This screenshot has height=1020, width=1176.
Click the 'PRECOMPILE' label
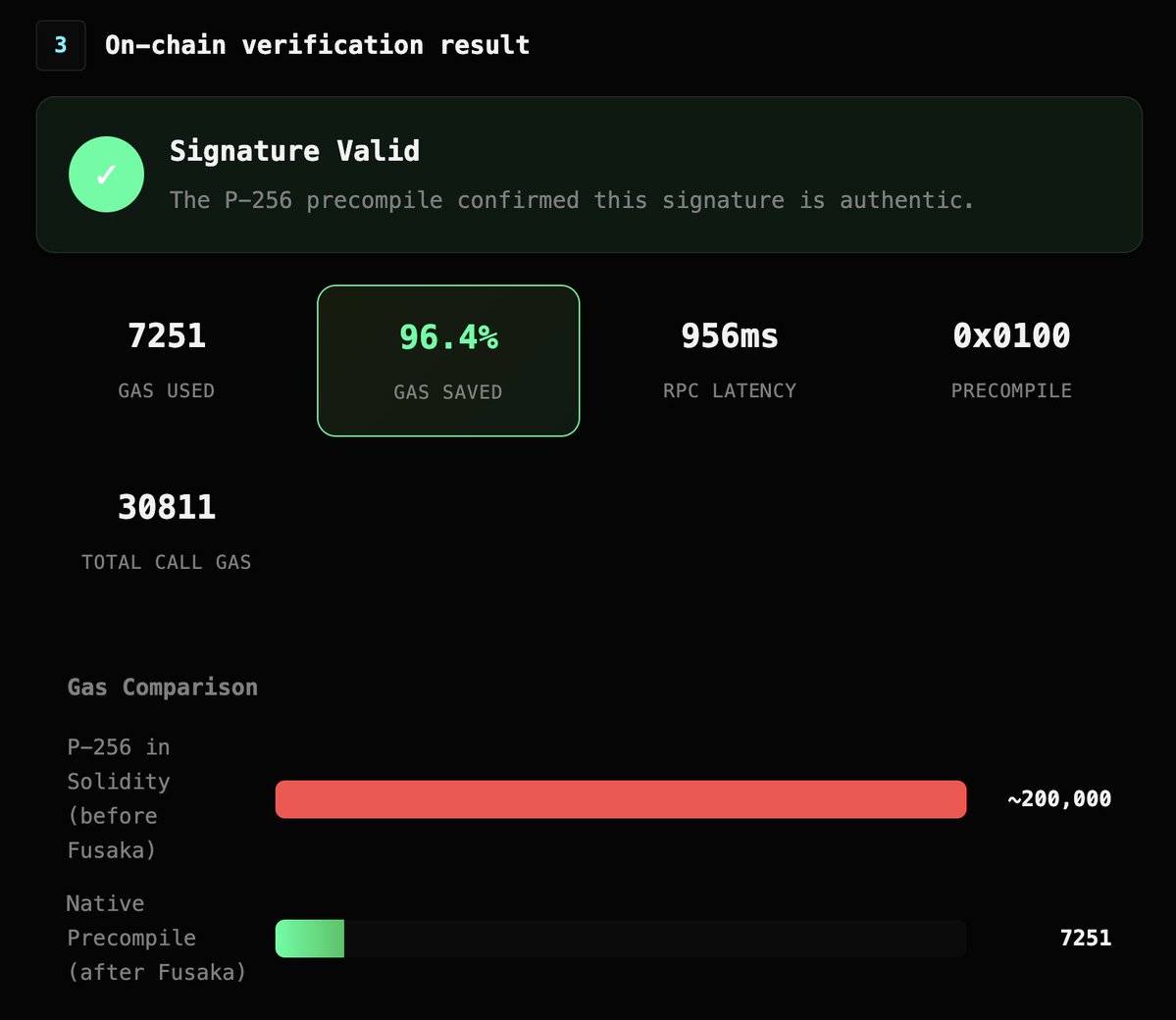tap(1011, 390)
